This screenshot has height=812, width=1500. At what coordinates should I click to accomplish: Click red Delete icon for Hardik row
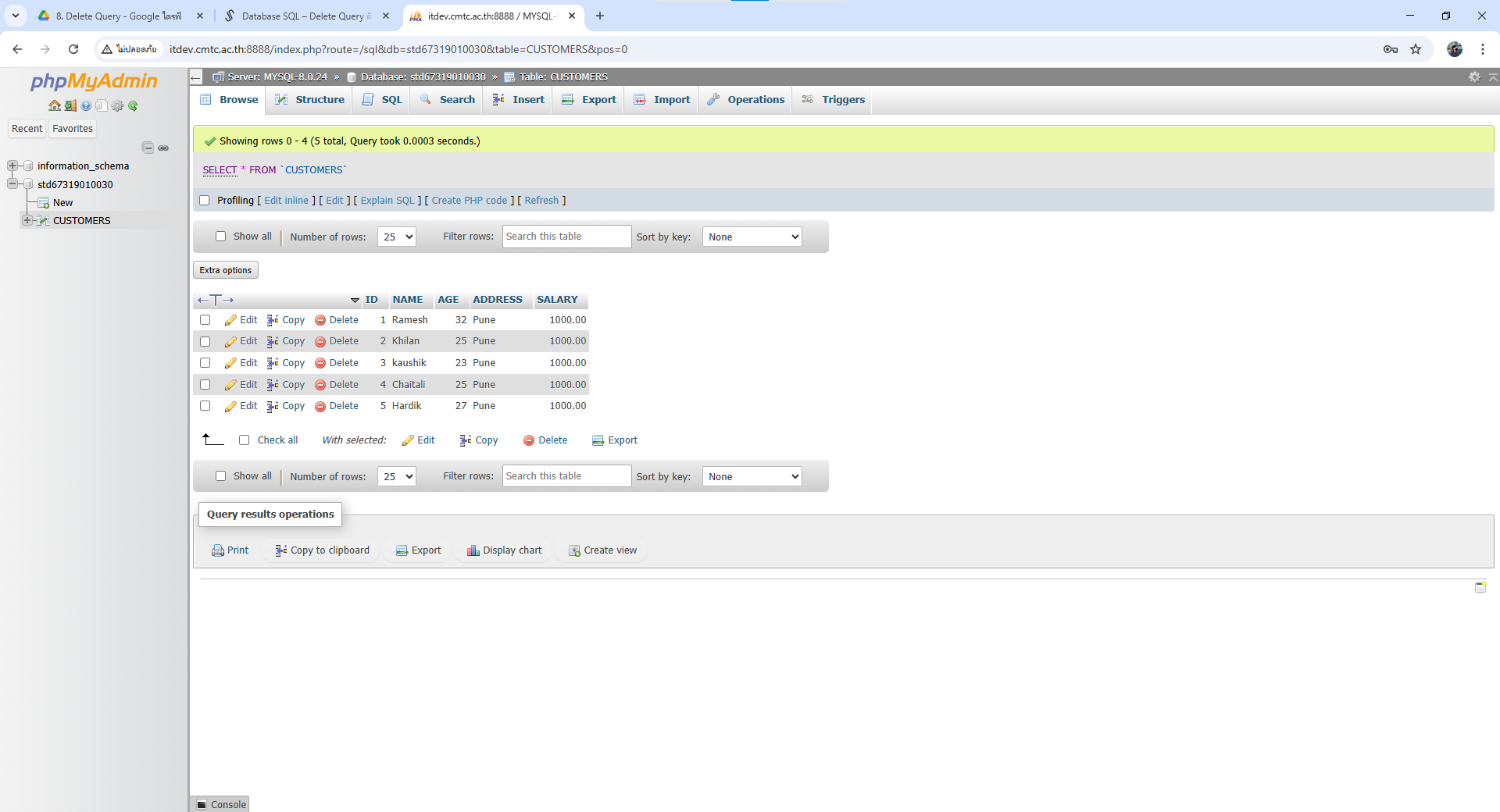point(320,406)
